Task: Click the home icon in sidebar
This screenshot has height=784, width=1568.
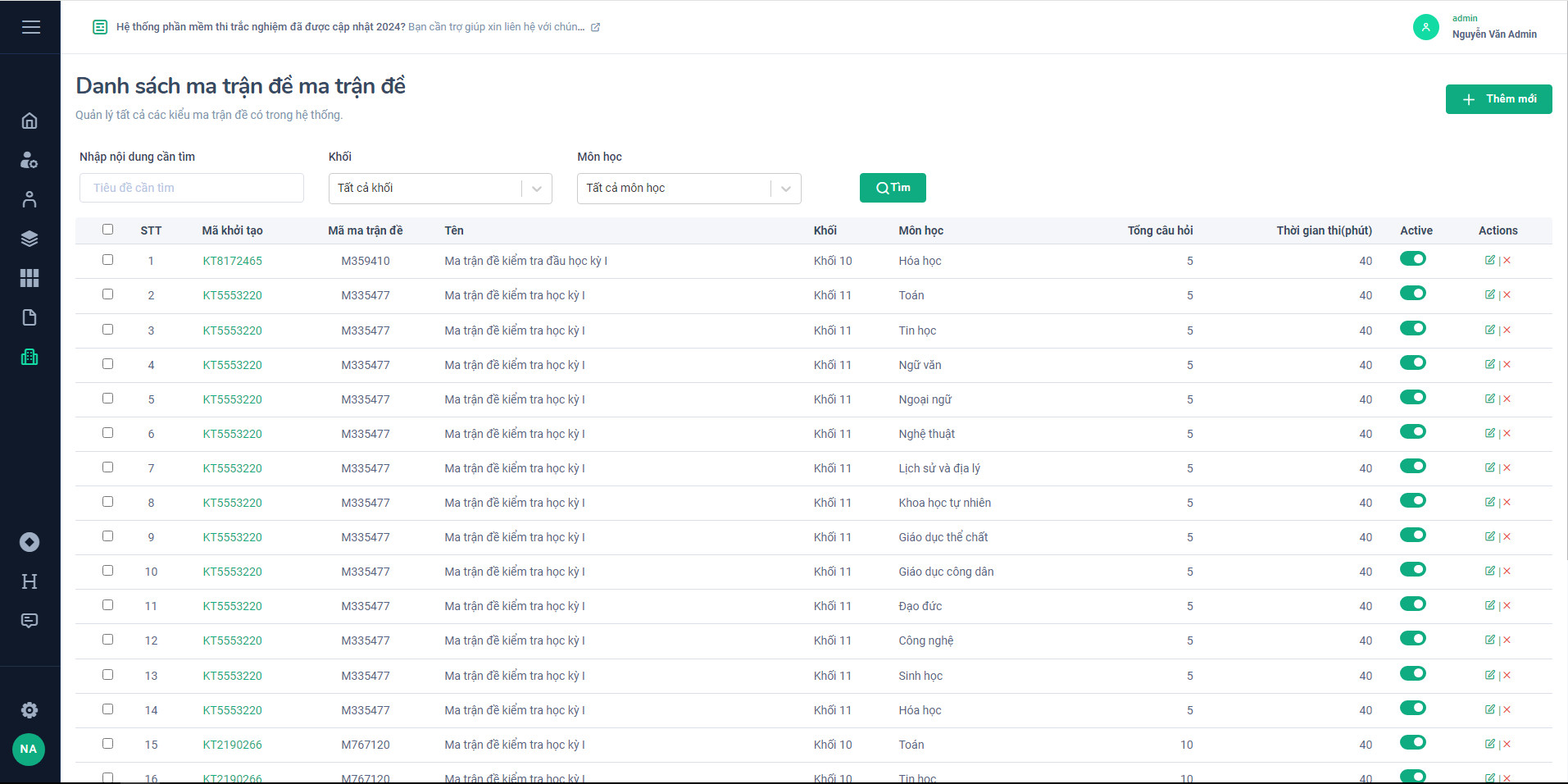Action: pyautogui.click(x=30, y=121)
